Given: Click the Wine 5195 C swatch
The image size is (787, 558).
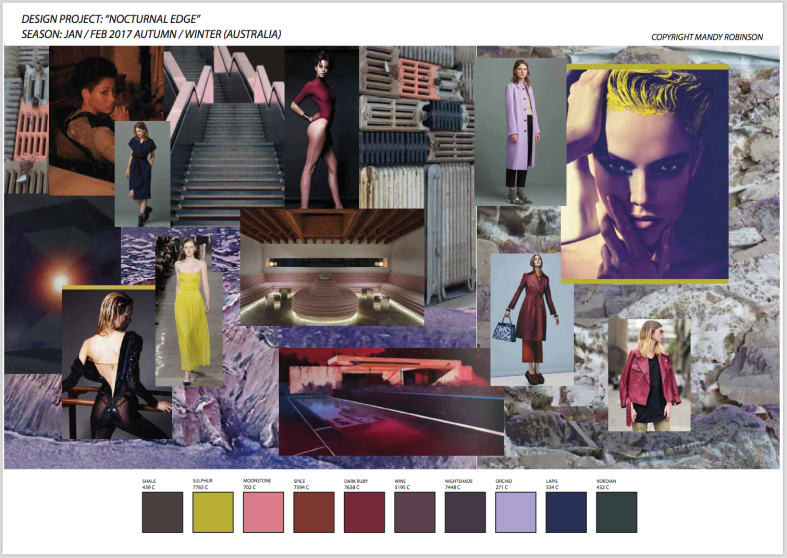Looking at the screenshot, I should pyautogui.click(x=415, y=512).
